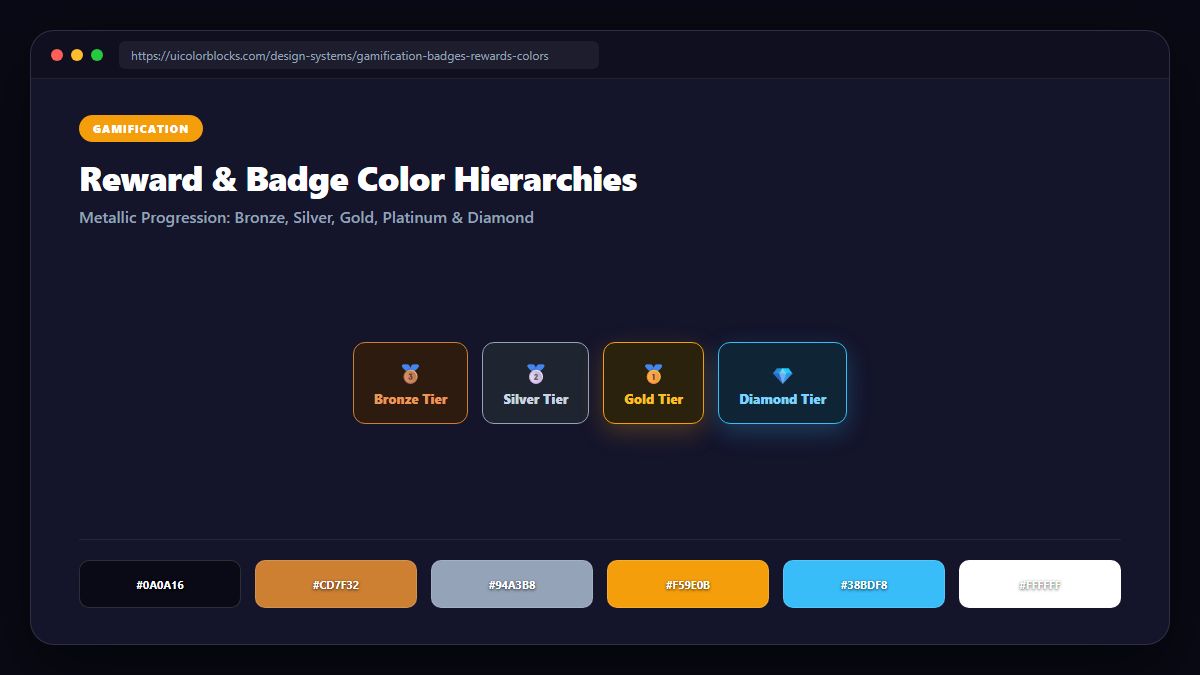Pick the #94A3B8 silver swatch
The height and width of the screenshot is (675, 1200).
click(512, 584)
